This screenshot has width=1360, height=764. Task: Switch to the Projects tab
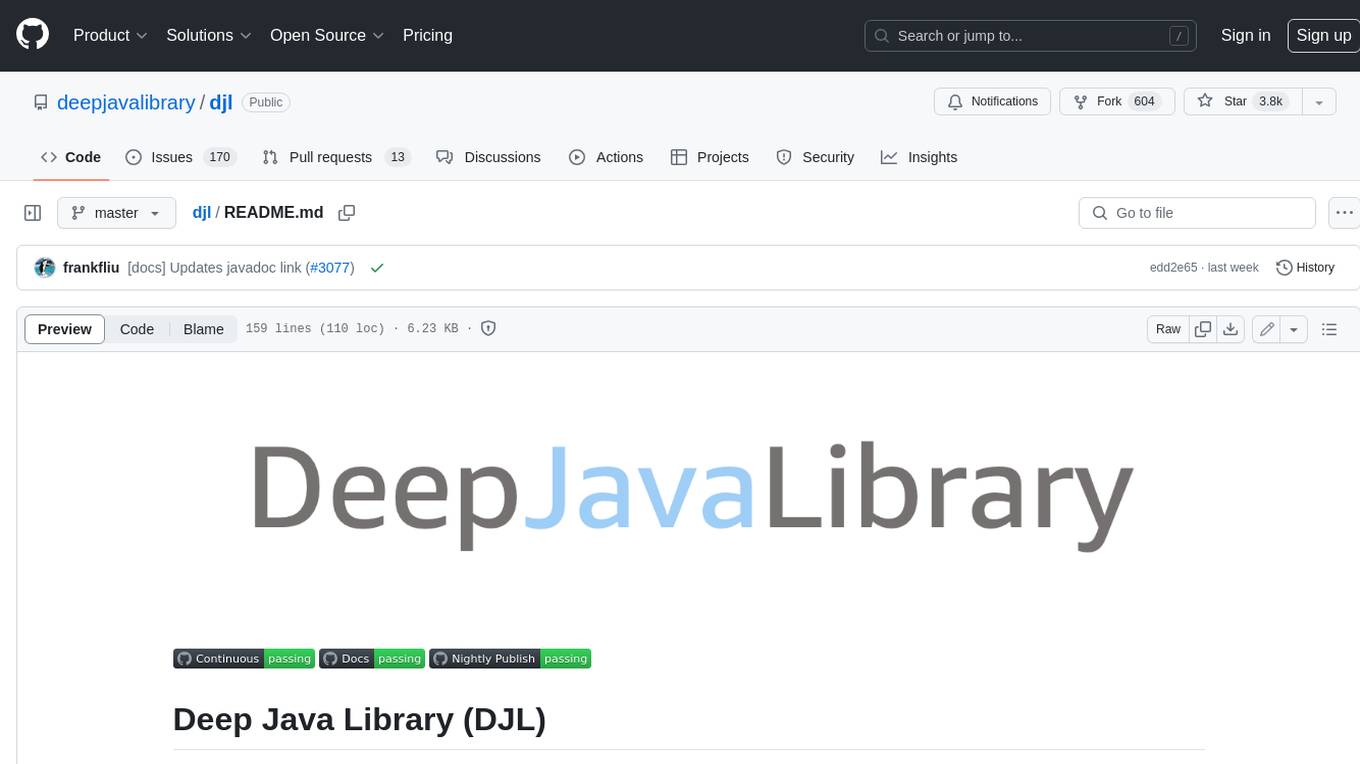tap(709, 157)
